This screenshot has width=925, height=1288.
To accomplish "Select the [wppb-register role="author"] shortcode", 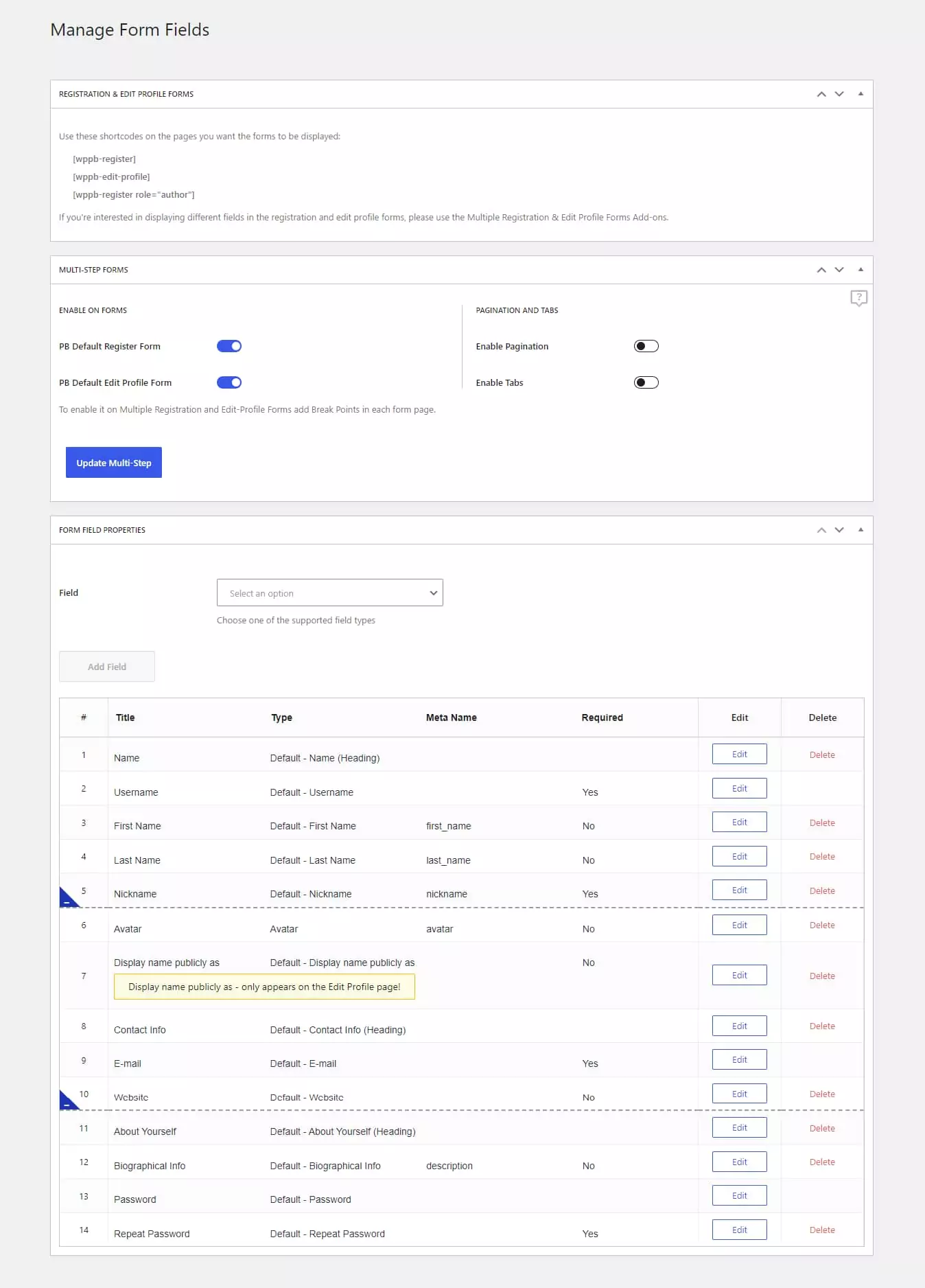I will (x=134, y=194).
